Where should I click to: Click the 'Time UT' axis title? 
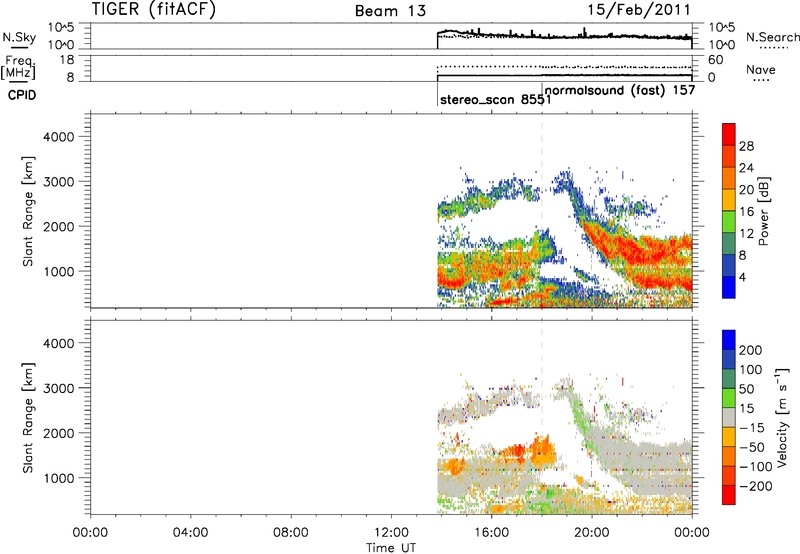point(391,548)
